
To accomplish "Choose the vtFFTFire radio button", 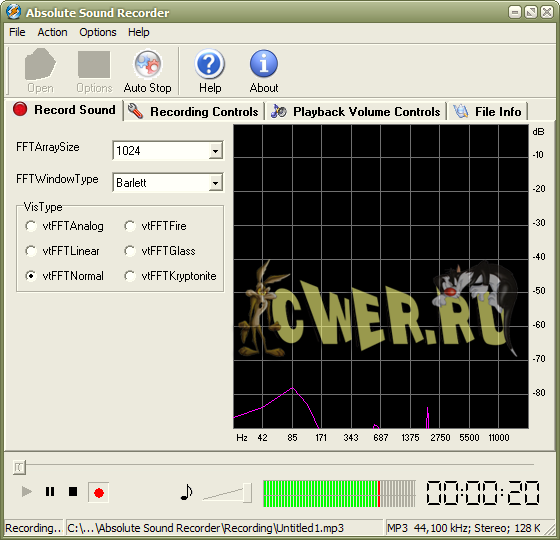I will pyautogui.click(x=130, y=226).
